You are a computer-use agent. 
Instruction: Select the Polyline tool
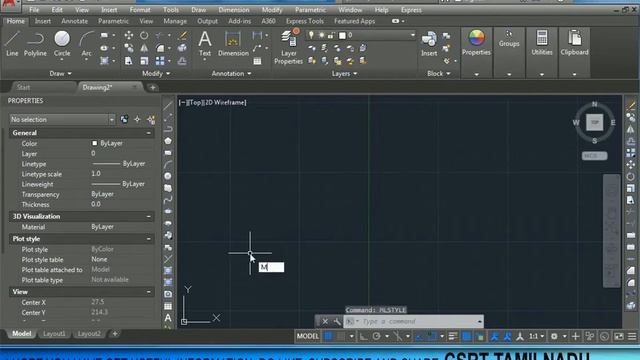coord(35,43)
